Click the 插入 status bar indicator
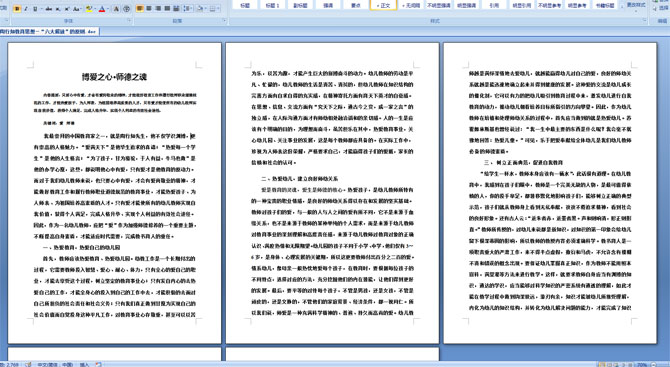The image size is (670, 367). 84,364
